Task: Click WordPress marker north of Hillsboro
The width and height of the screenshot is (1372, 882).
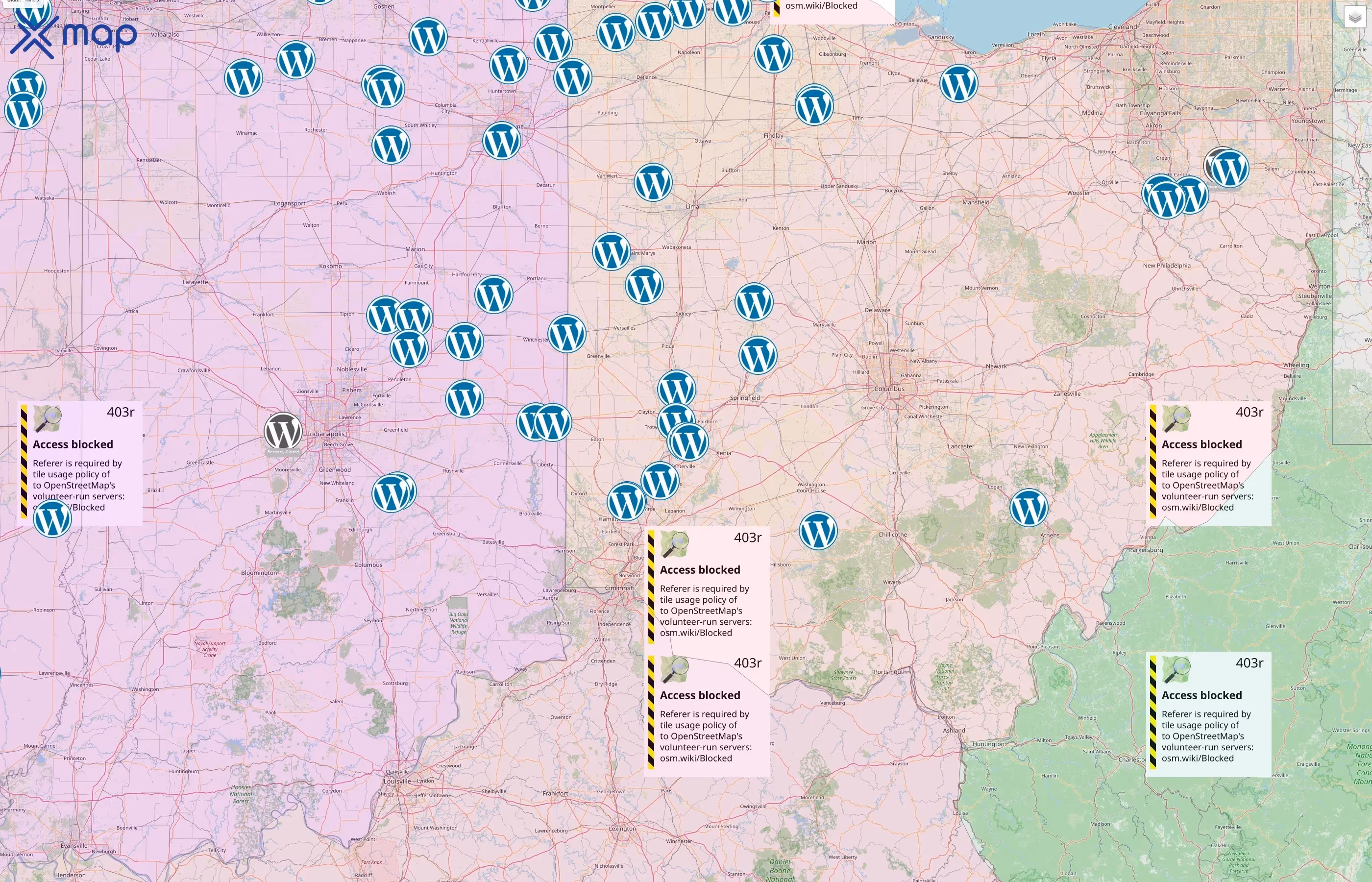Action: coord(818,531)
